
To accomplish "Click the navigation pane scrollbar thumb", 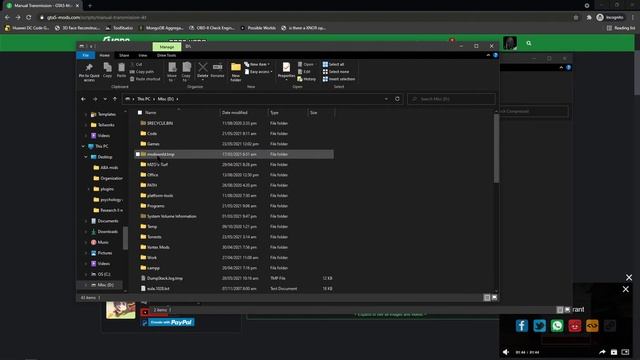I will [x=125, y=238].
